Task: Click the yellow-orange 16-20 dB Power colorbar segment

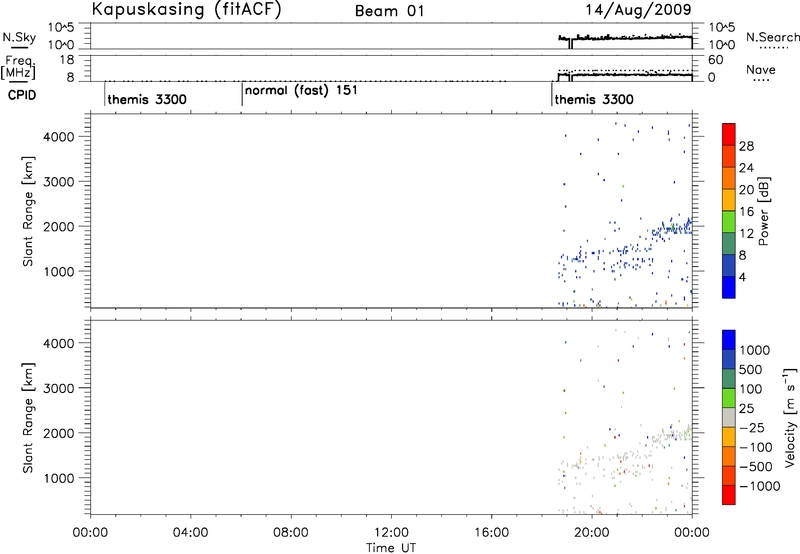Action: 729,199
